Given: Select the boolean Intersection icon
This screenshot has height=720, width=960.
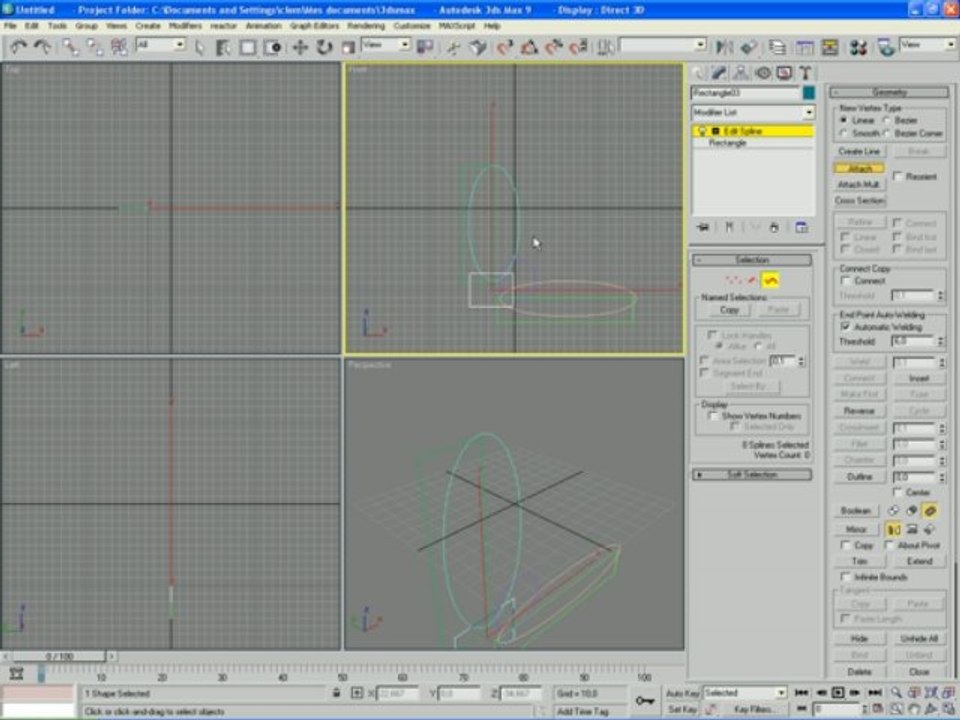Looking at the screenshot, I should click(929, 510).
